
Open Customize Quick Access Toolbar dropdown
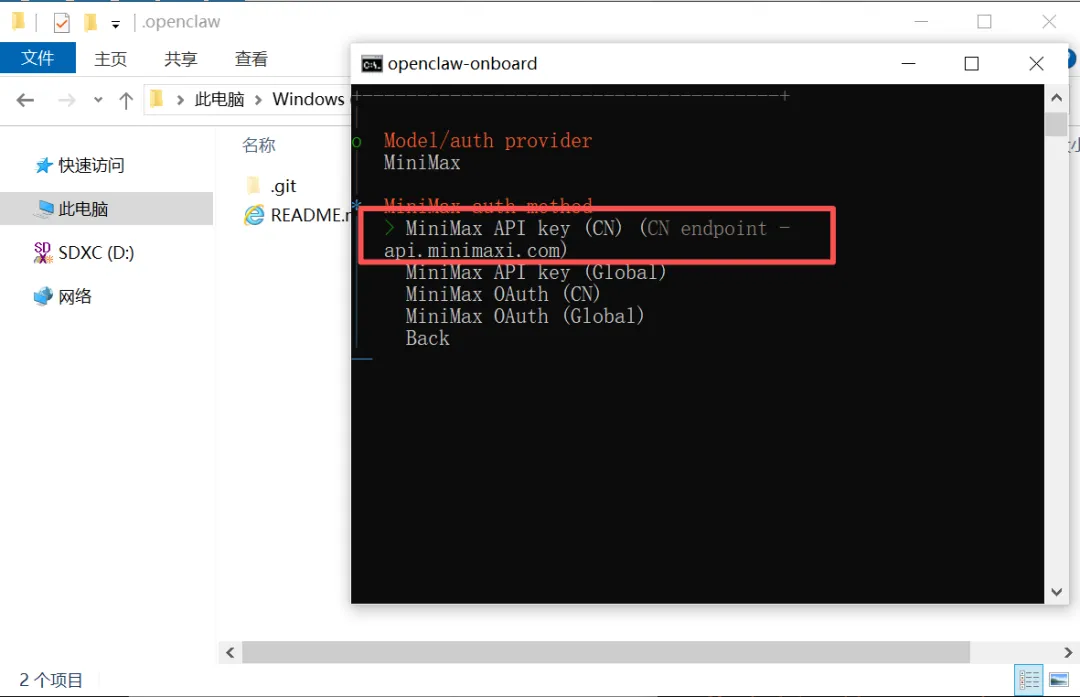pyautogui.click(x=116, y=25)
